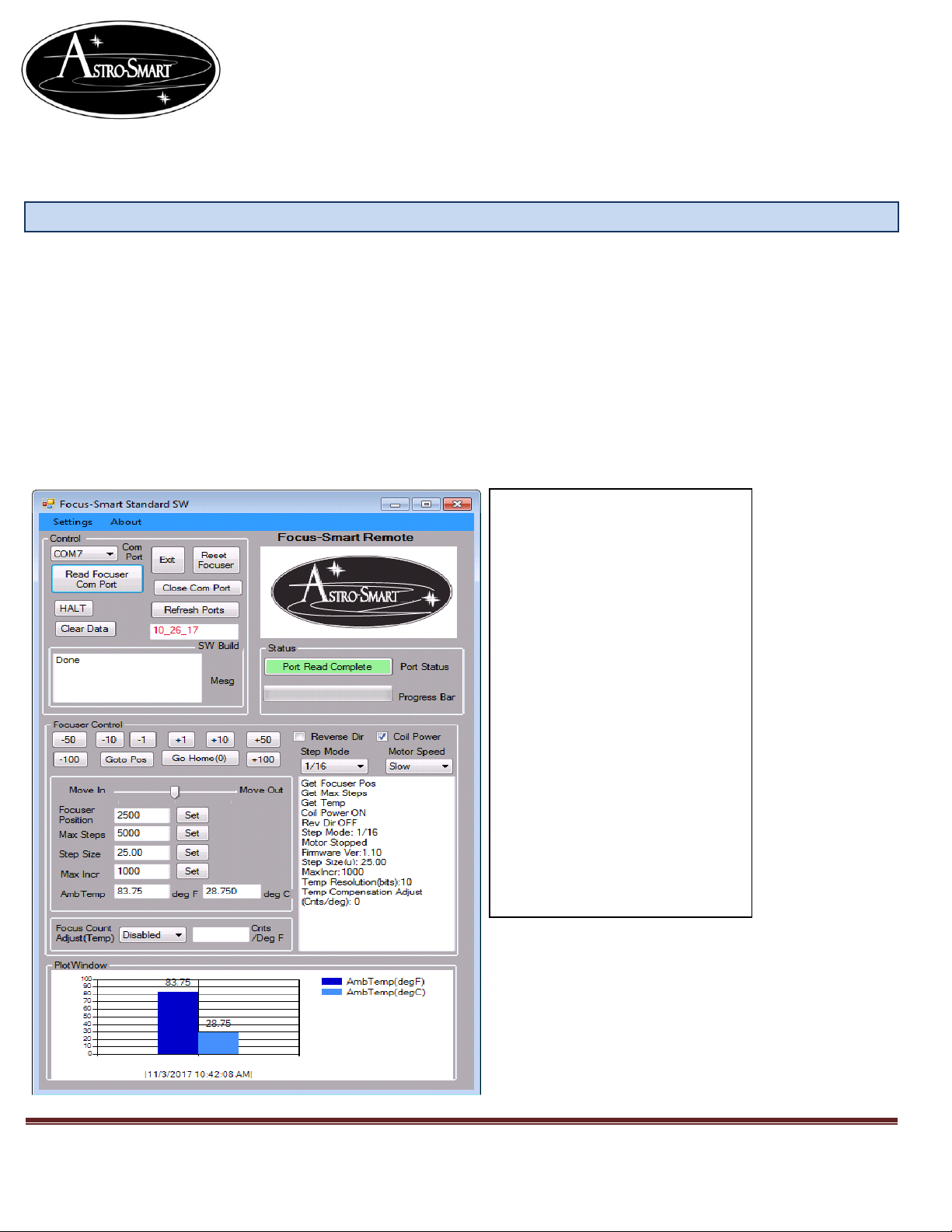
Task: Click the SW Build field showing 10_26_17
Action: coord(194,630)
